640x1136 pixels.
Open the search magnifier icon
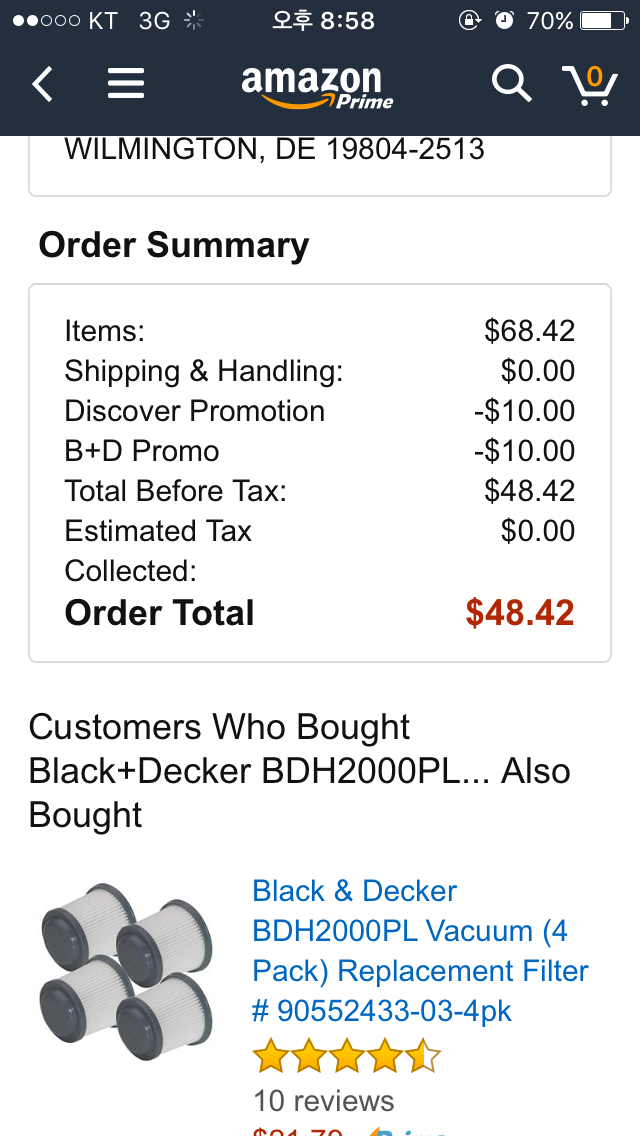click(x=511, y=85)
